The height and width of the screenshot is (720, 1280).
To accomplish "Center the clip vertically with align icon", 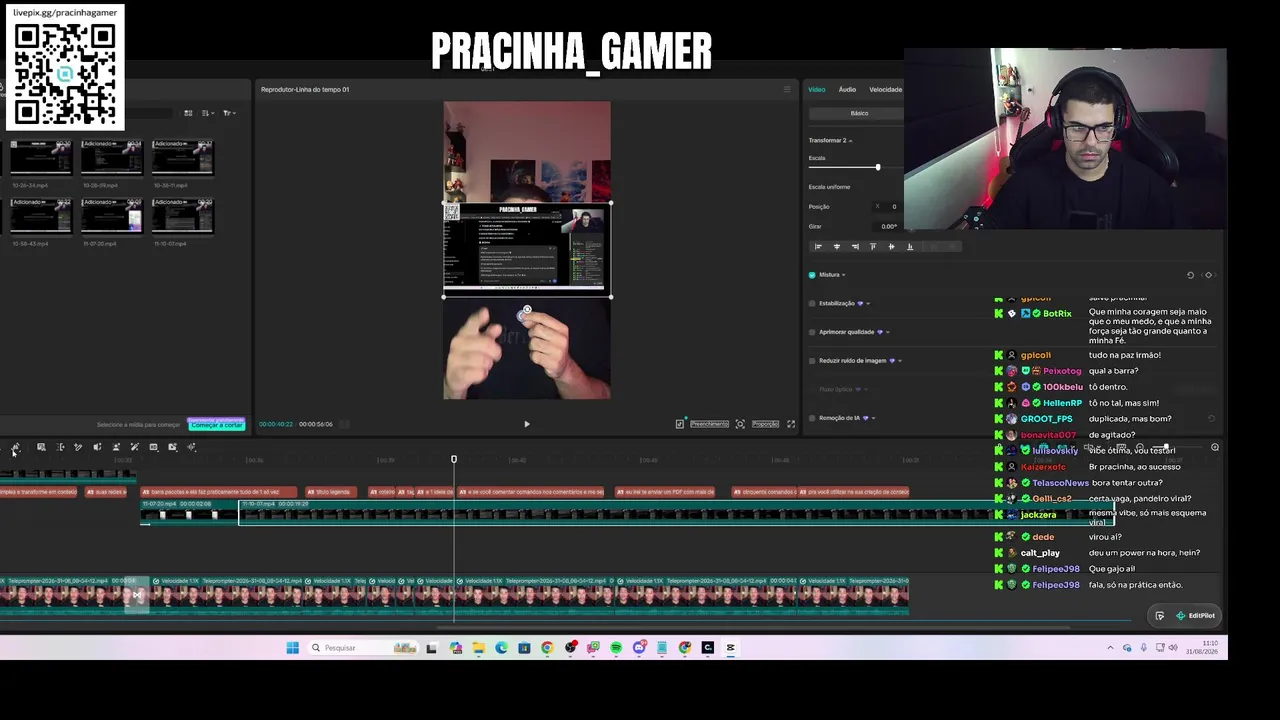I will point(891,246).
